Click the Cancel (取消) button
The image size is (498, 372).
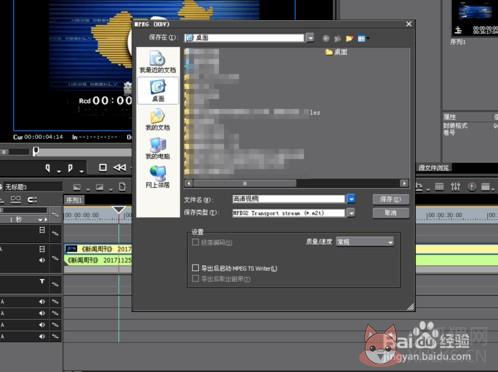point(391,213)
